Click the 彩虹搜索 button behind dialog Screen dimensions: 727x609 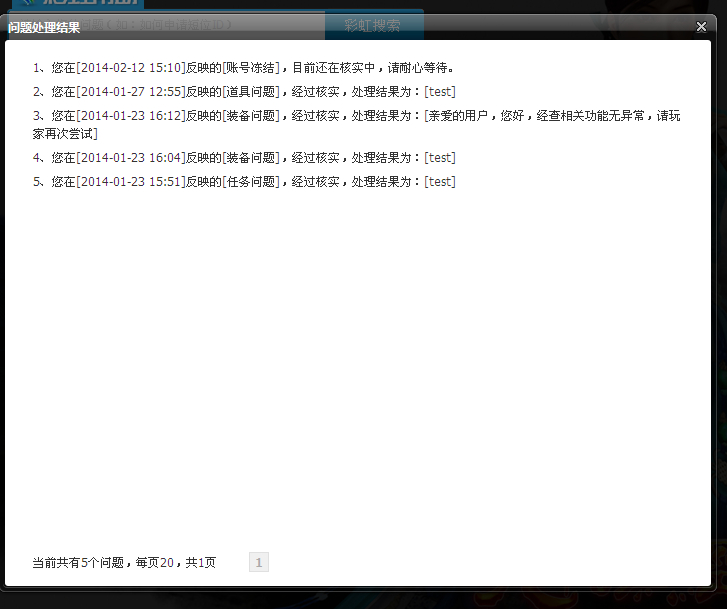point(374,25)
